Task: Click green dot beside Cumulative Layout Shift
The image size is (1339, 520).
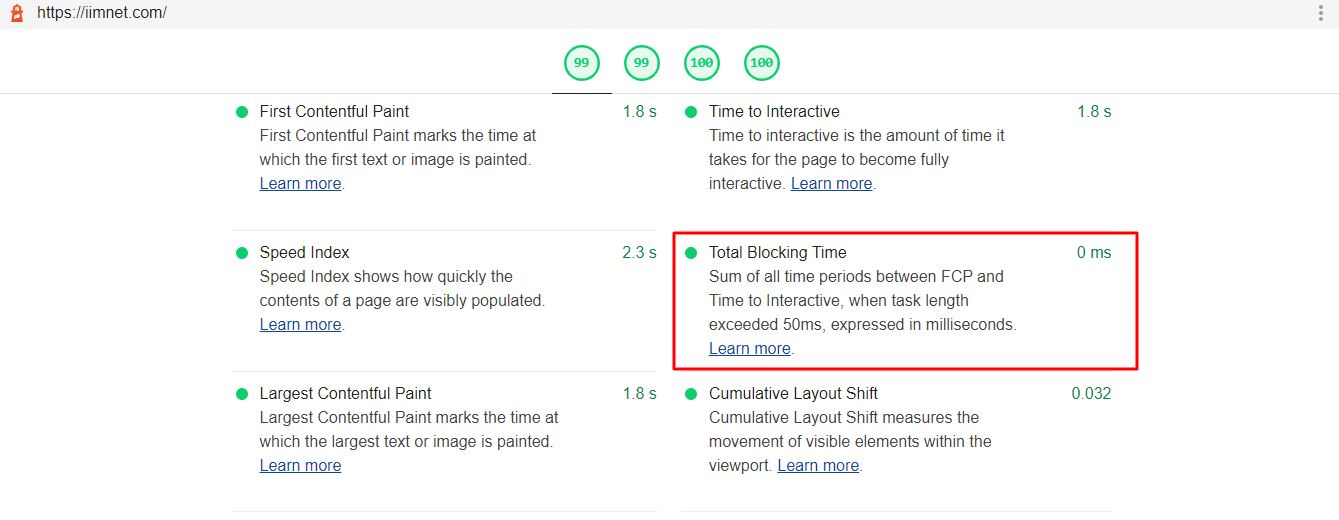Action: 691,394
